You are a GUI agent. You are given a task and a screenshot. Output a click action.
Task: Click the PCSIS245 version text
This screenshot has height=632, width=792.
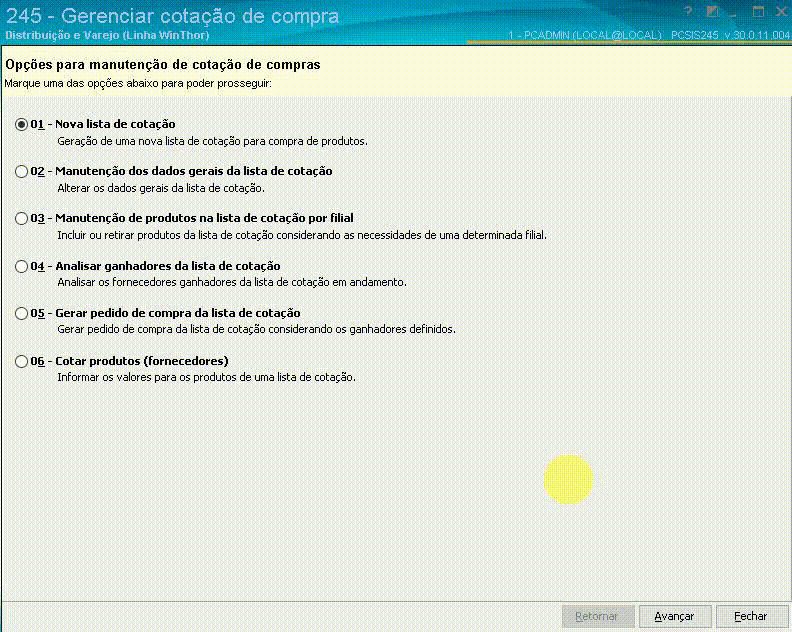pyautogui.click(x=730, y=35)
